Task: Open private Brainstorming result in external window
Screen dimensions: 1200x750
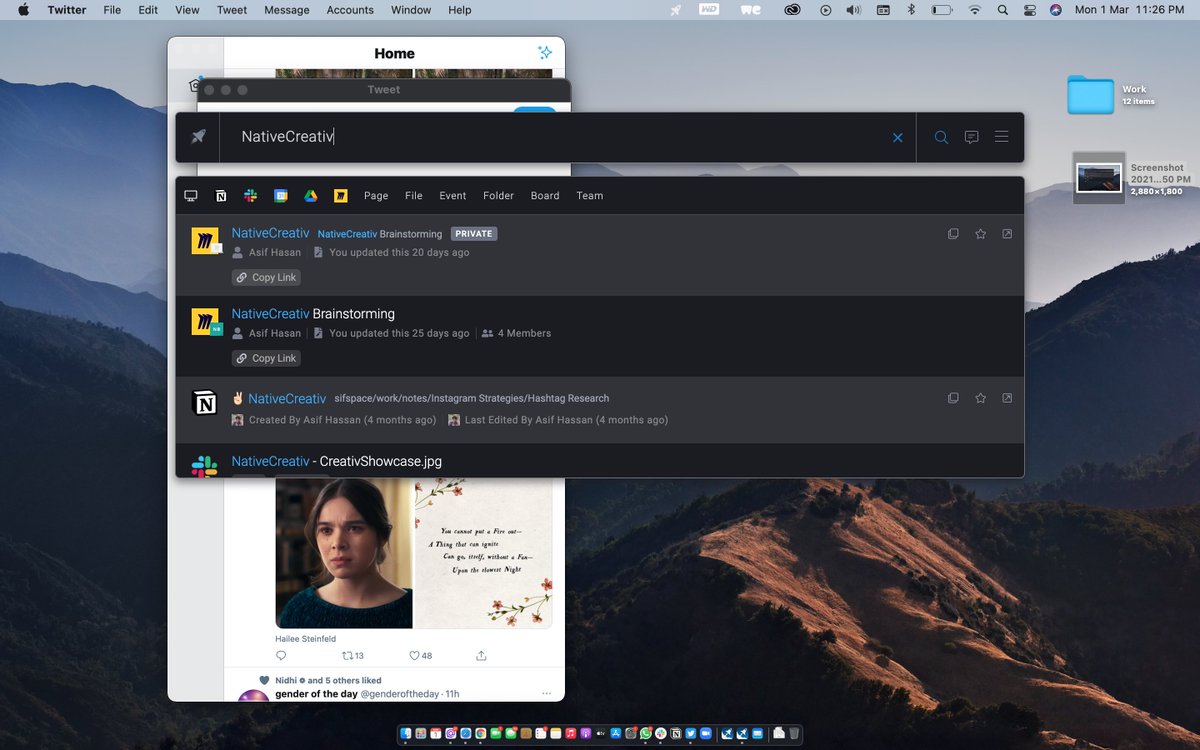Action: point(1007,234)
